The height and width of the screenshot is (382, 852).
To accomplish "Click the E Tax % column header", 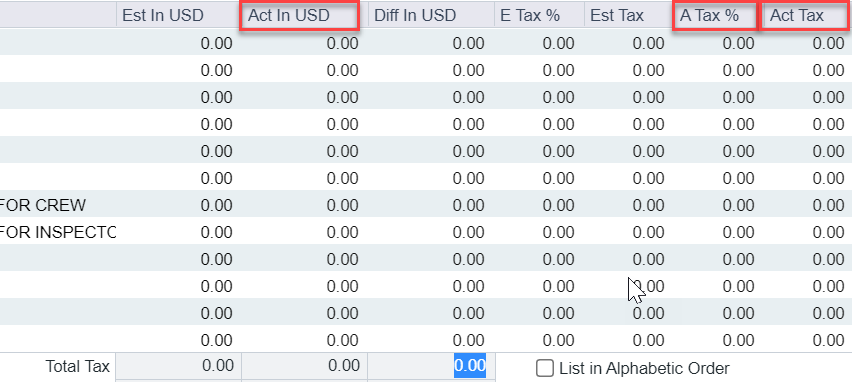I will click(538, 15).
